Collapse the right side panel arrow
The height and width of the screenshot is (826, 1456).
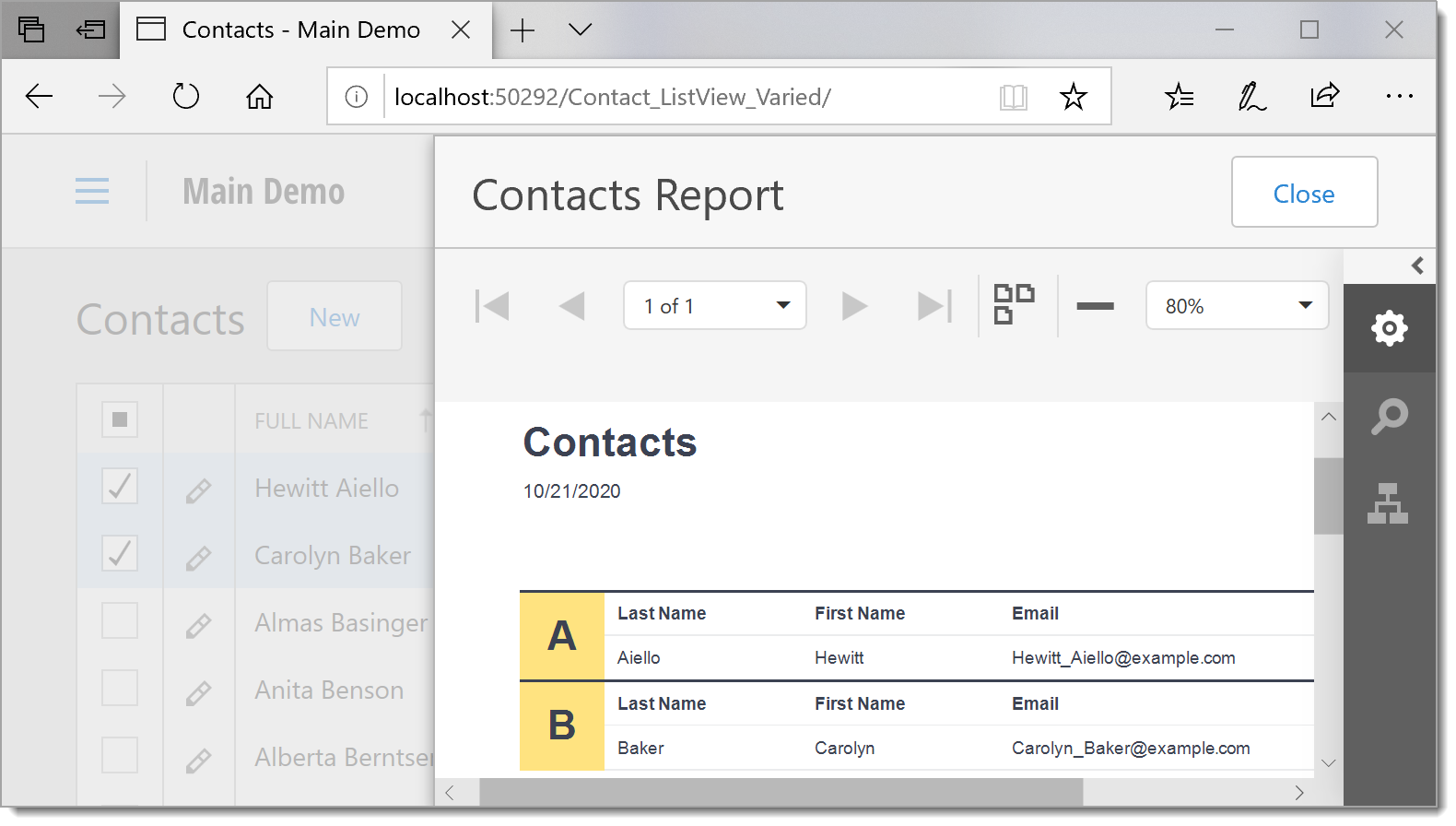tap(1417, 265)
